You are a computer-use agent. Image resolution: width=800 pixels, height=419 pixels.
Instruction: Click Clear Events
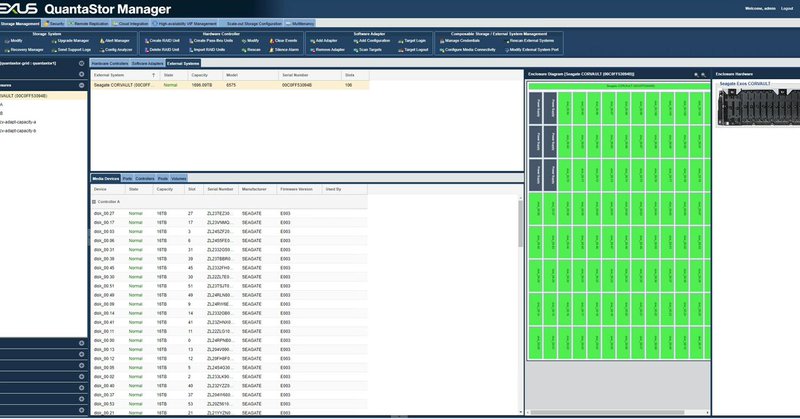(283, 41)
